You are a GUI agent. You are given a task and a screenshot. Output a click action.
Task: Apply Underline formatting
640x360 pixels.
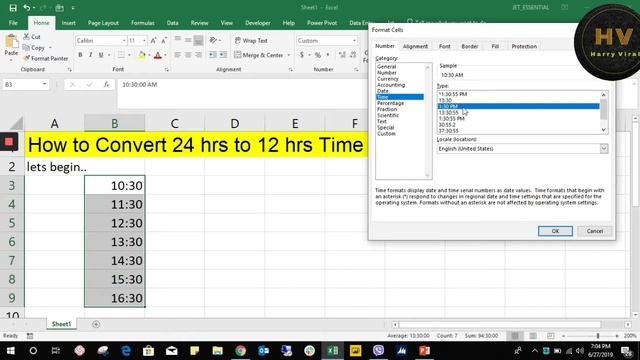tap(101, 55)
